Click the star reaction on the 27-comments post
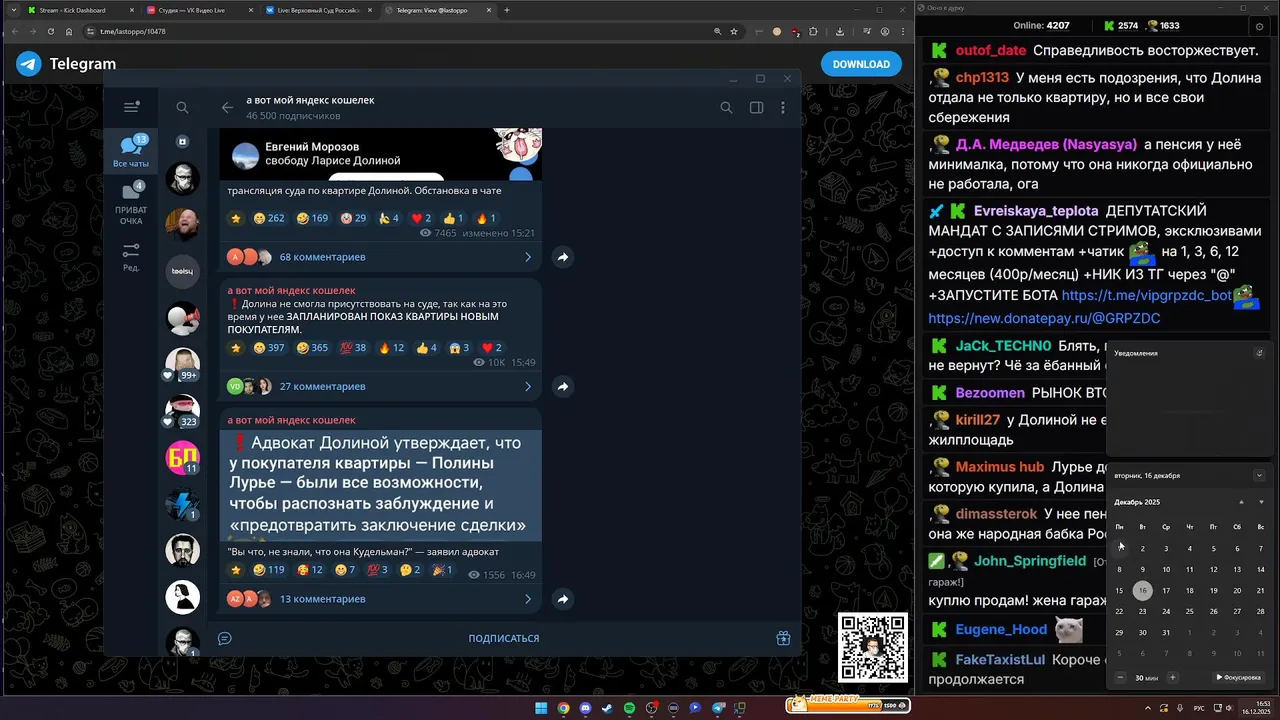Screen dimensions: 1280x720 [236, 348]
